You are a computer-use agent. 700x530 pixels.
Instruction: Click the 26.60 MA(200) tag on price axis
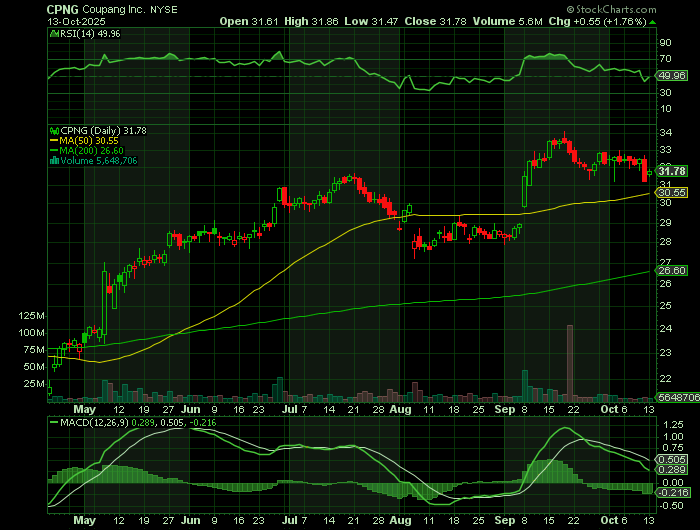(672, 271)
